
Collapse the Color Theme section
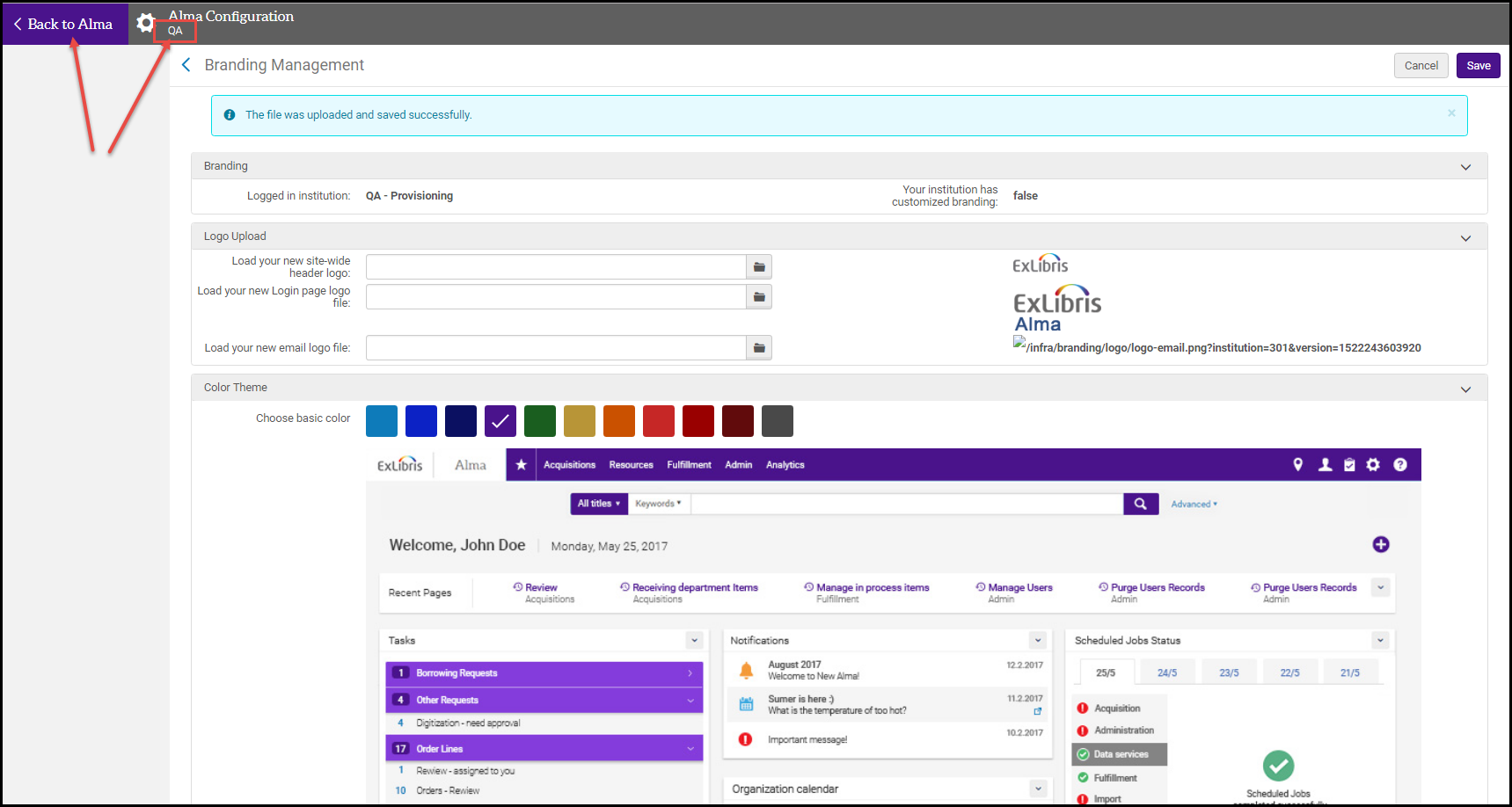1465,389
